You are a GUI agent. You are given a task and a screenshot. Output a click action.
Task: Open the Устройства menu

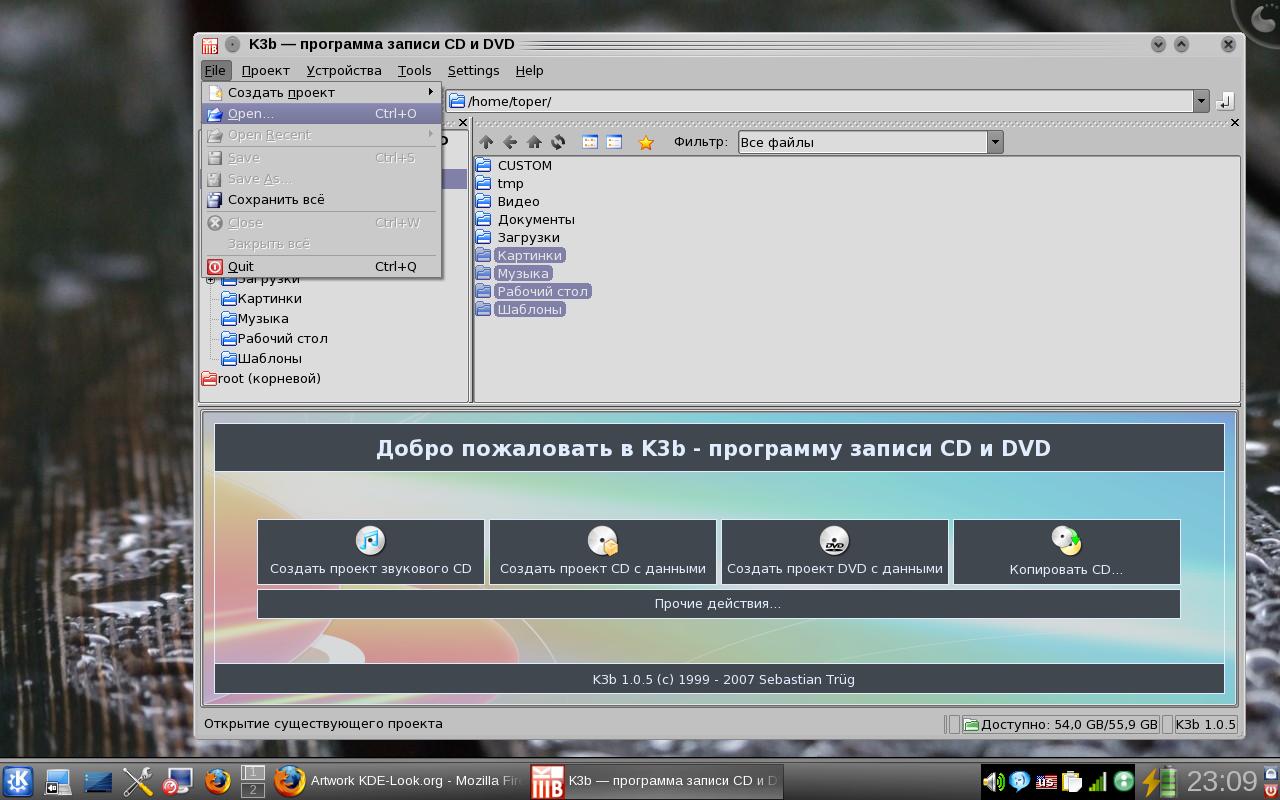click(x=344, y=71)
